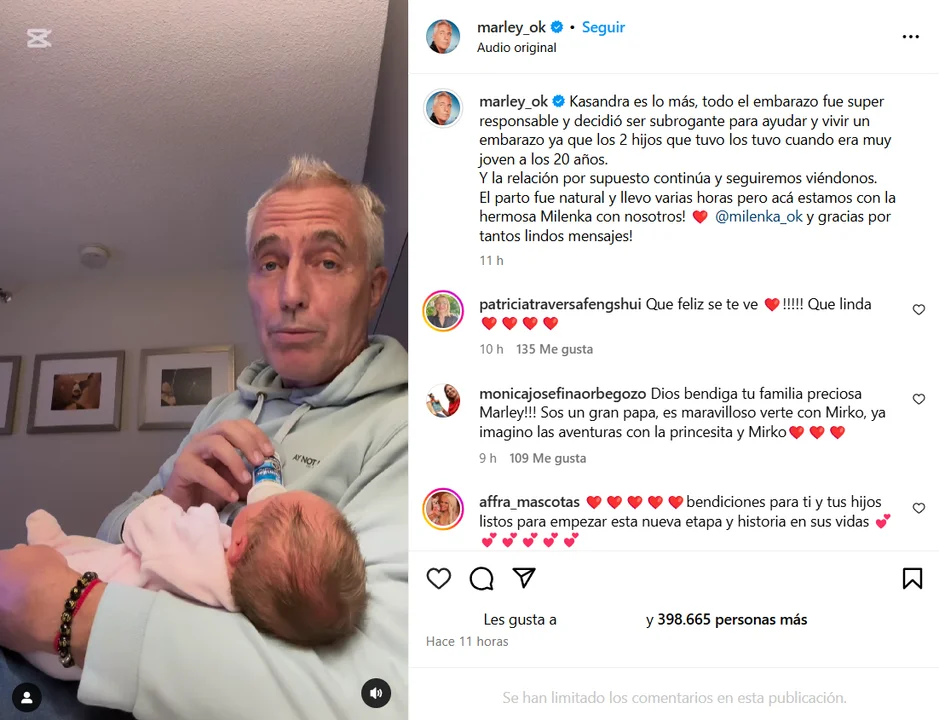Save the post with the bookmark icon

click(x=912, y=578)
